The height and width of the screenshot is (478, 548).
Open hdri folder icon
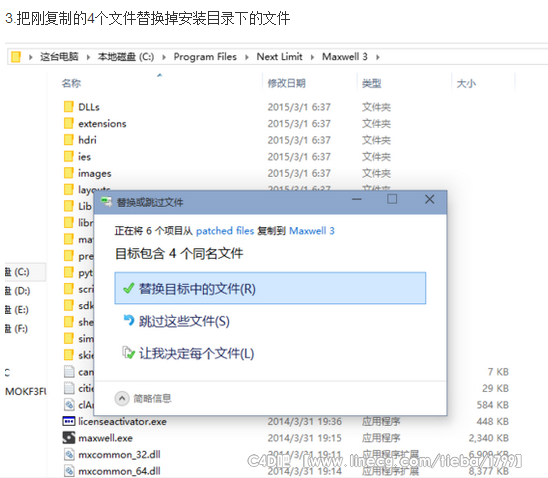[x=69, y=140]
